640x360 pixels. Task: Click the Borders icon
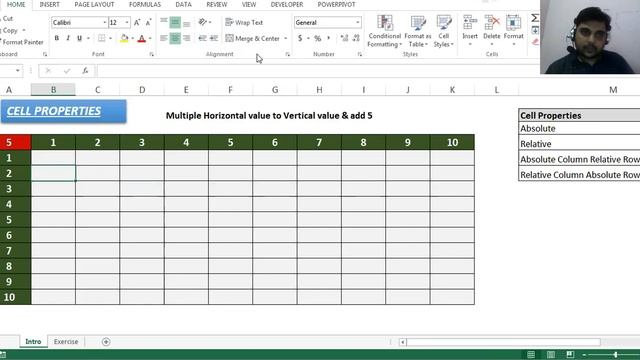(x=102, y=38)
